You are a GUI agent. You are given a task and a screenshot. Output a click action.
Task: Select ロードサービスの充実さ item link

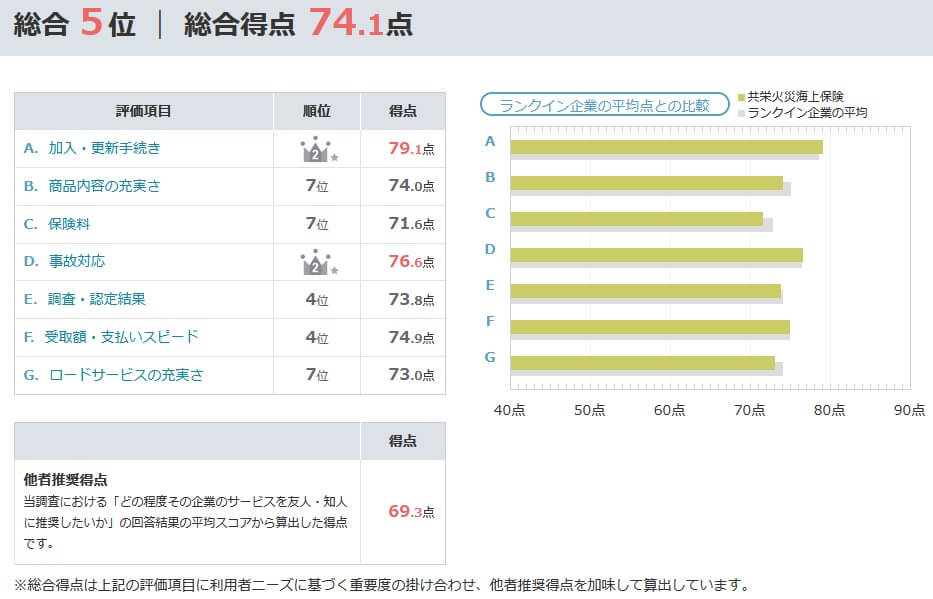pos(125,375)
